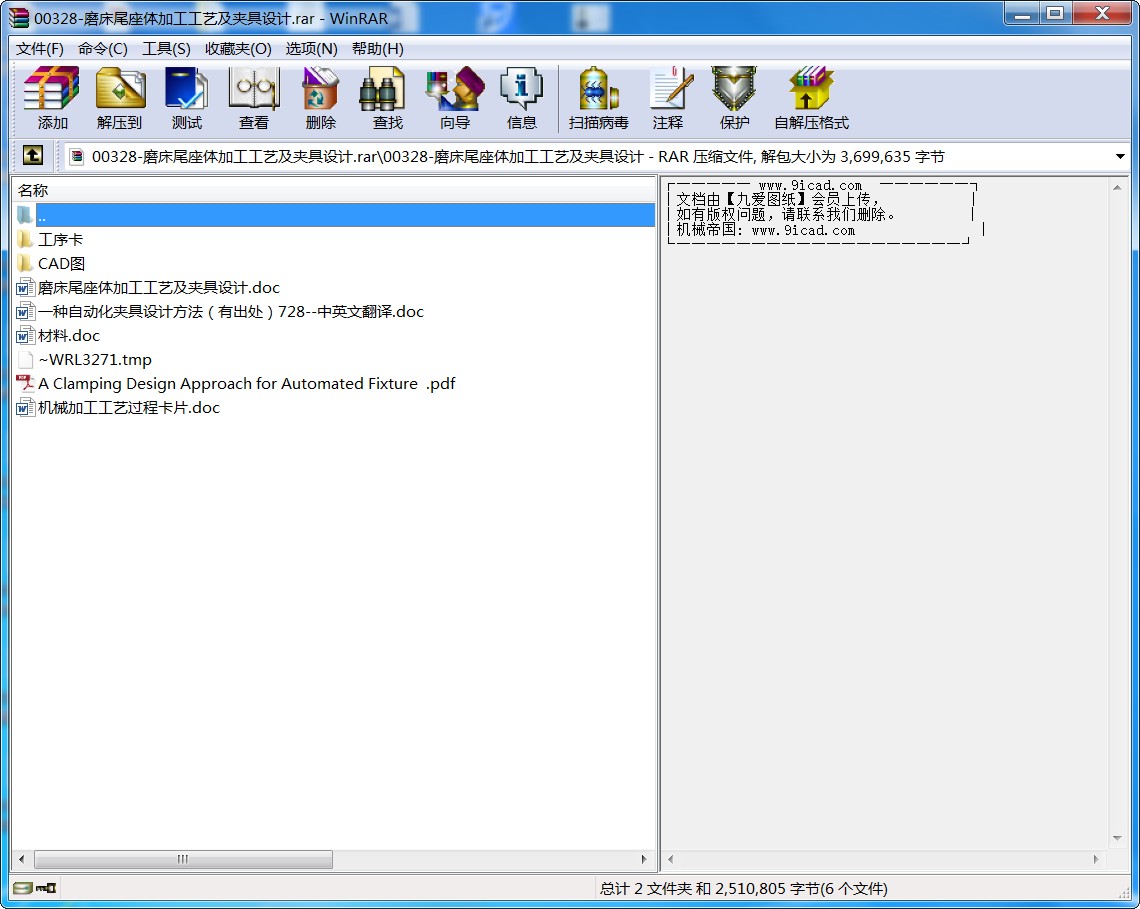Open the Find (查找) binoculars tool
Image resolution: width=1140 pixels, height=909 pixels.
tap(387, 98)
